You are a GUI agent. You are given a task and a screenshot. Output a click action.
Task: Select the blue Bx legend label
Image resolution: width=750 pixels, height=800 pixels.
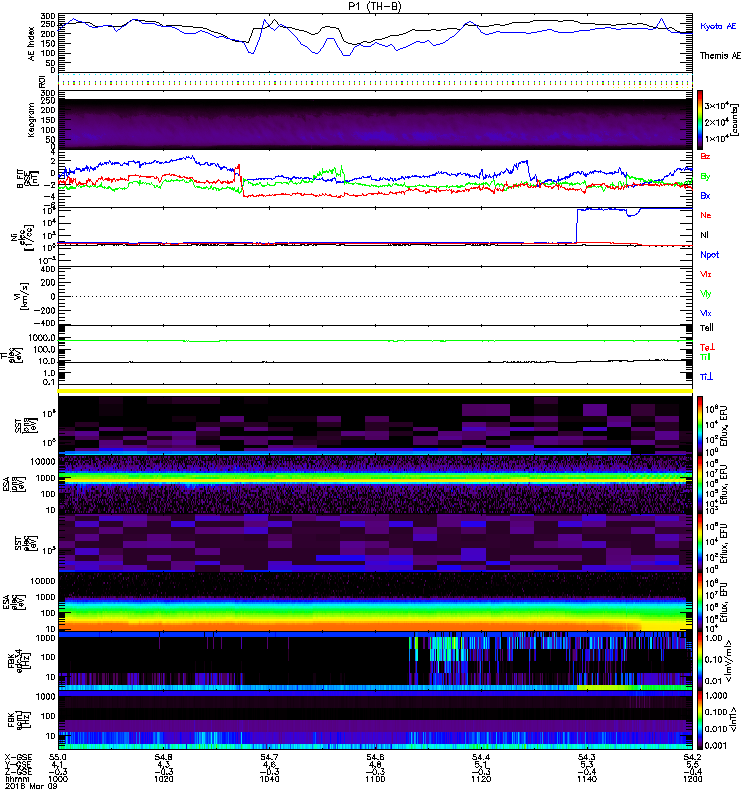tap(705, 195)
